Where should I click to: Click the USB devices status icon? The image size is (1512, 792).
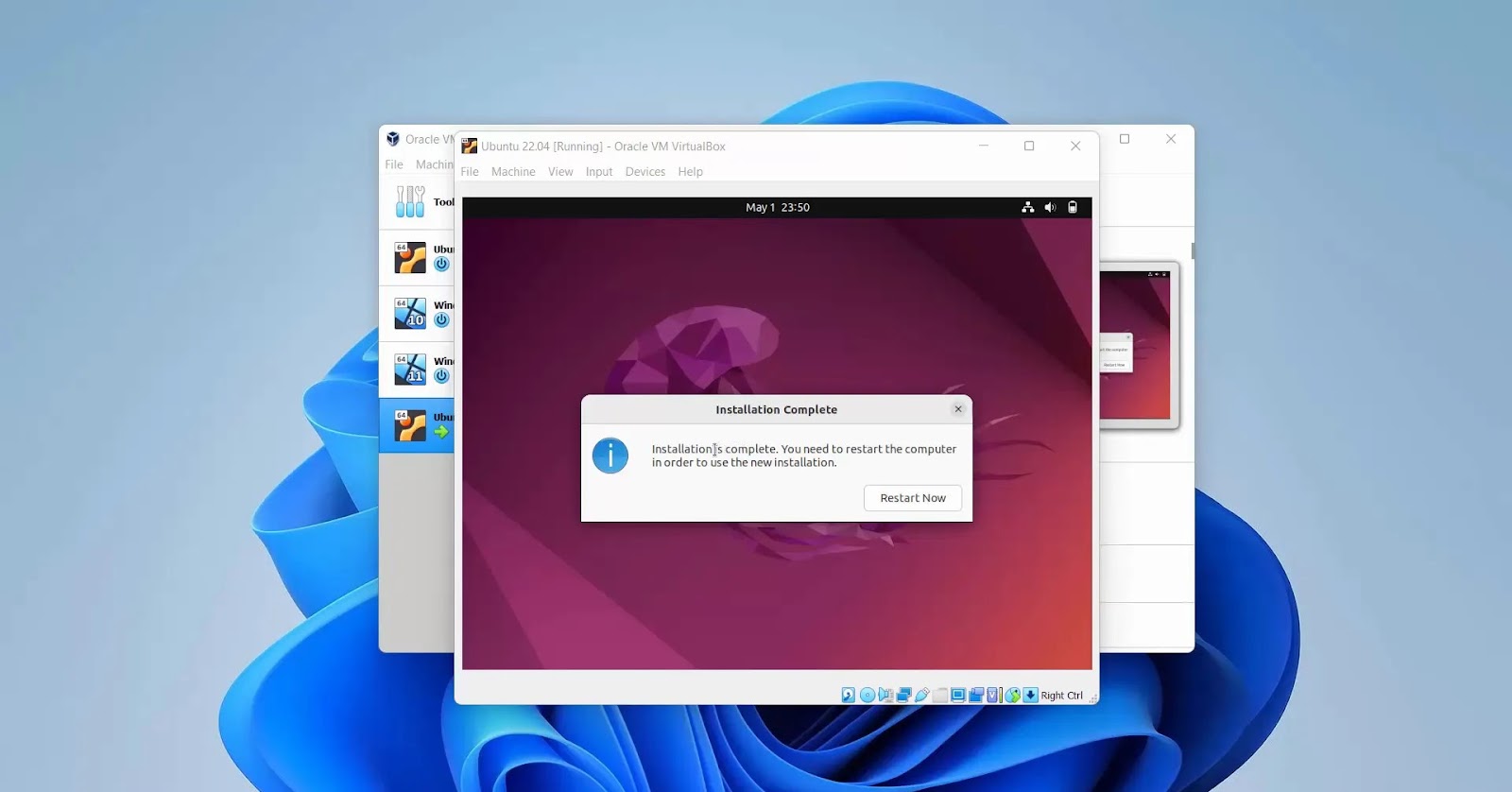point(922,696)
